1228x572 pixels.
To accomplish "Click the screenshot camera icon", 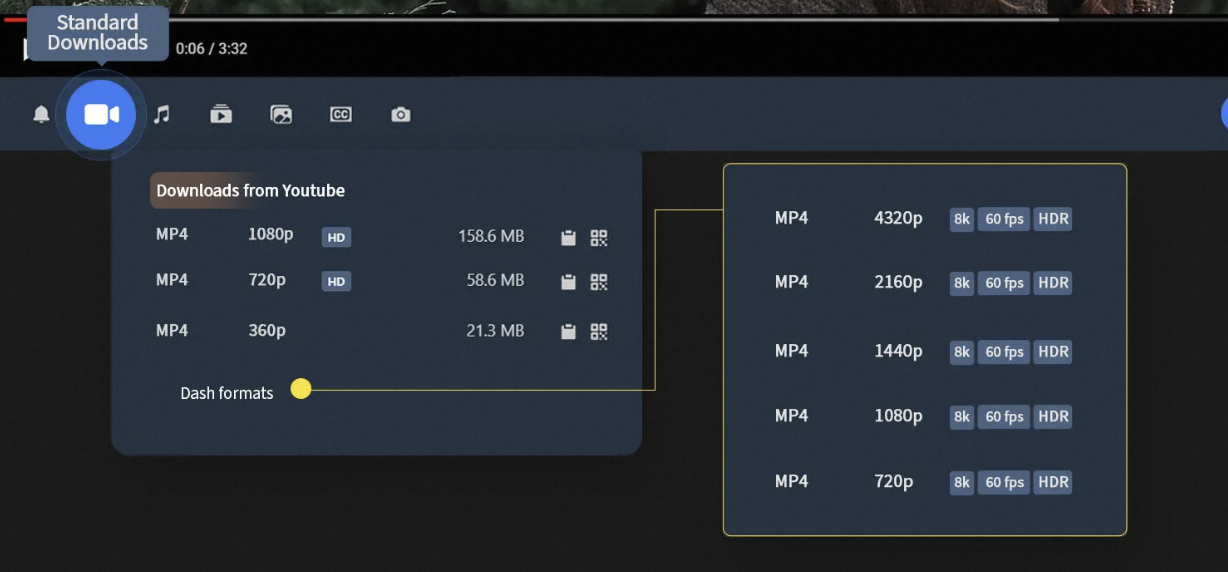I will pos(401,115).
